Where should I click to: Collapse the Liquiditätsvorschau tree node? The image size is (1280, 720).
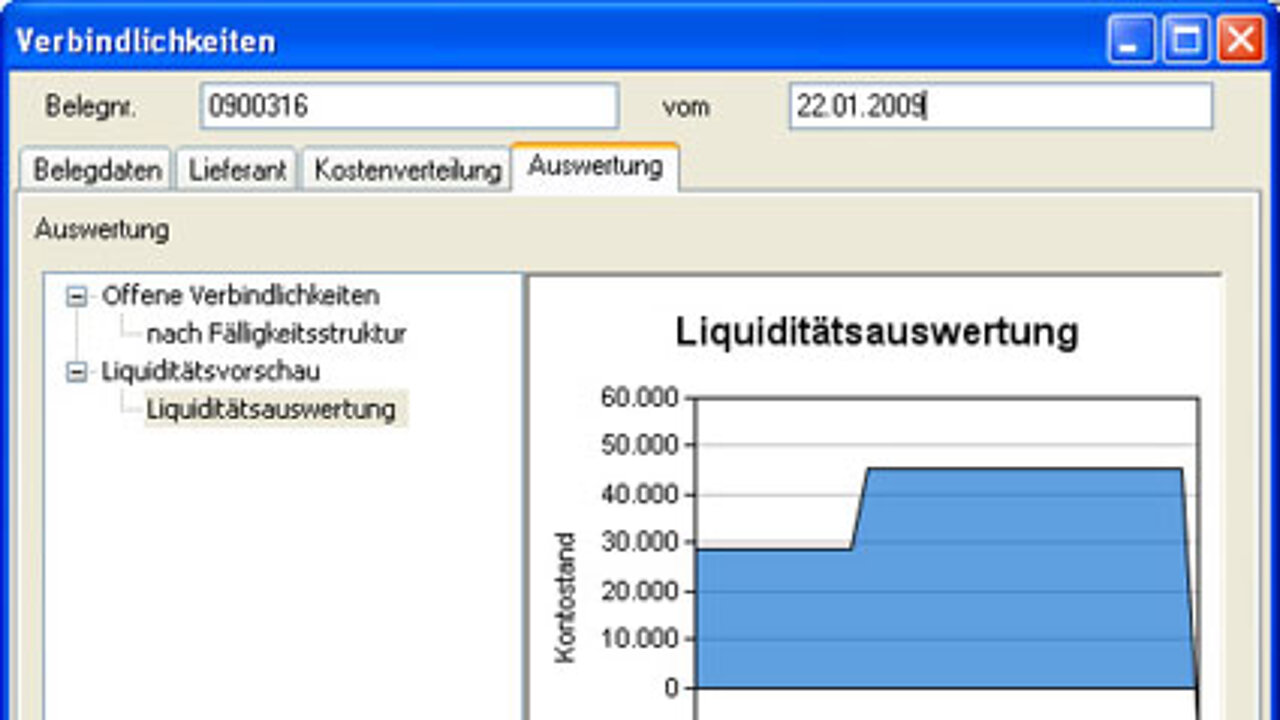tap(76, 372)
